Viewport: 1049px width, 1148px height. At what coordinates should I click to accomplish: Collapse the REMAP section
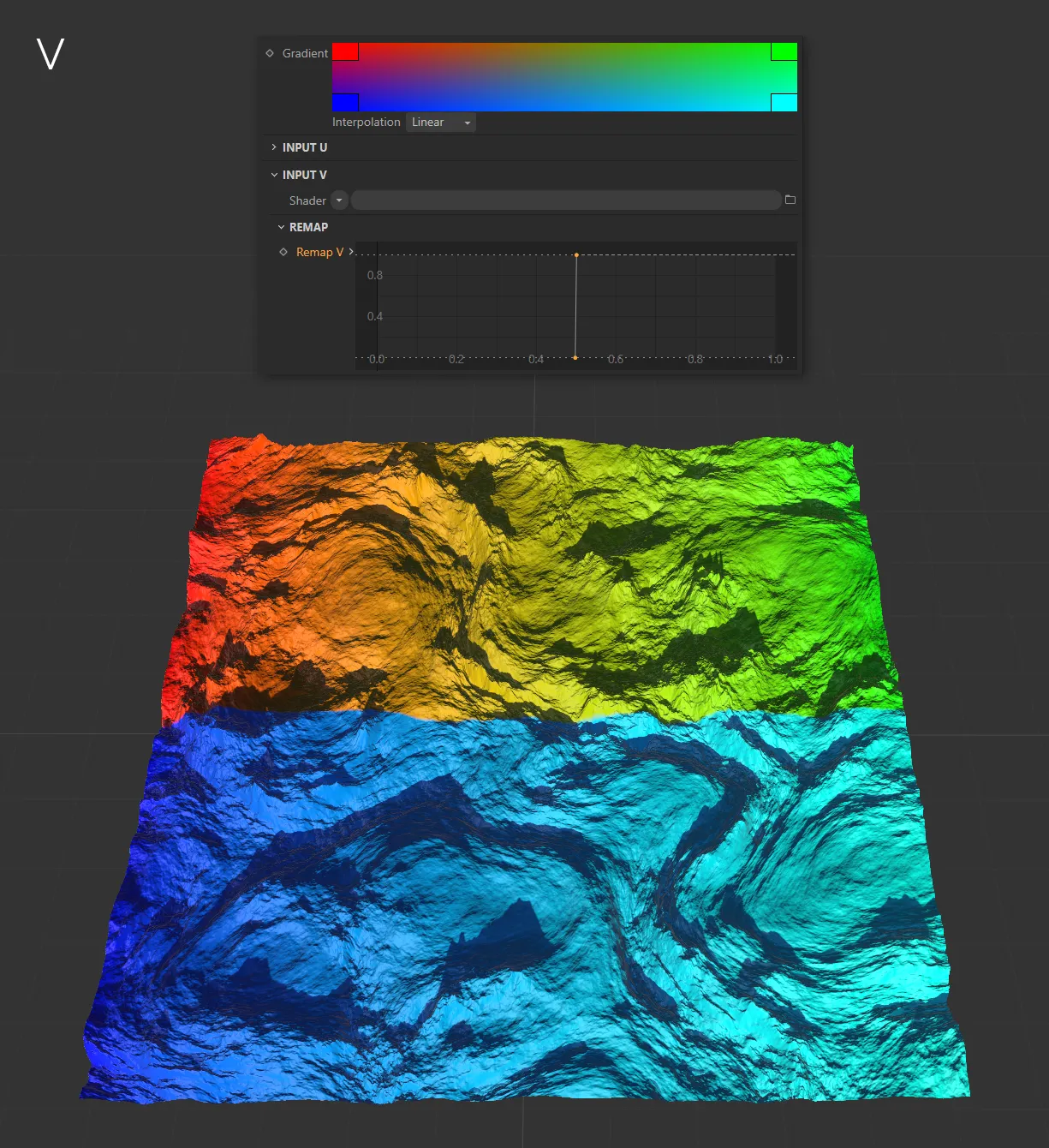click(281, 227)
